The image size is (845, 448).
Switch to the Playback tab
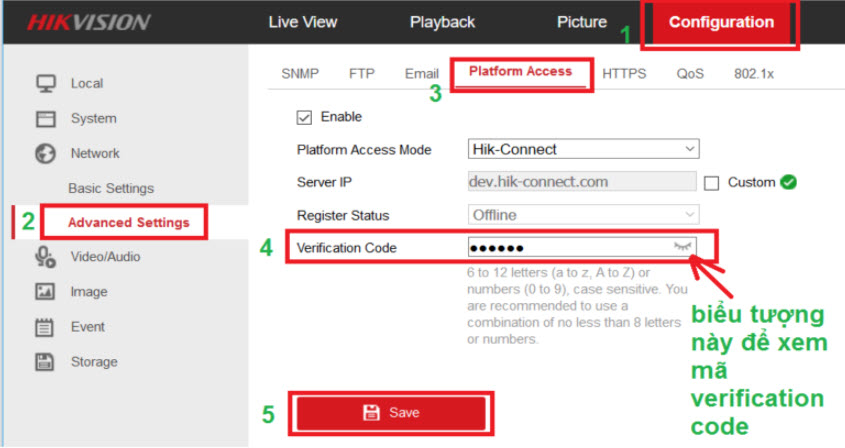coord(442,22)
